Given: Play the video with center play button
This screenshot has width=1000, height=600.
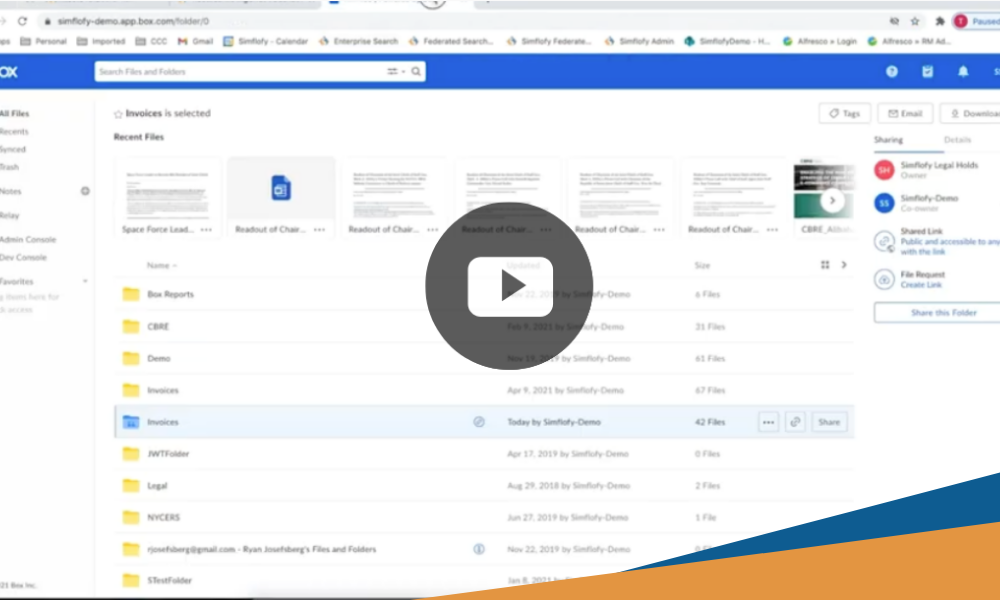Looking at the screenshot, I should (x=510, y=286).
